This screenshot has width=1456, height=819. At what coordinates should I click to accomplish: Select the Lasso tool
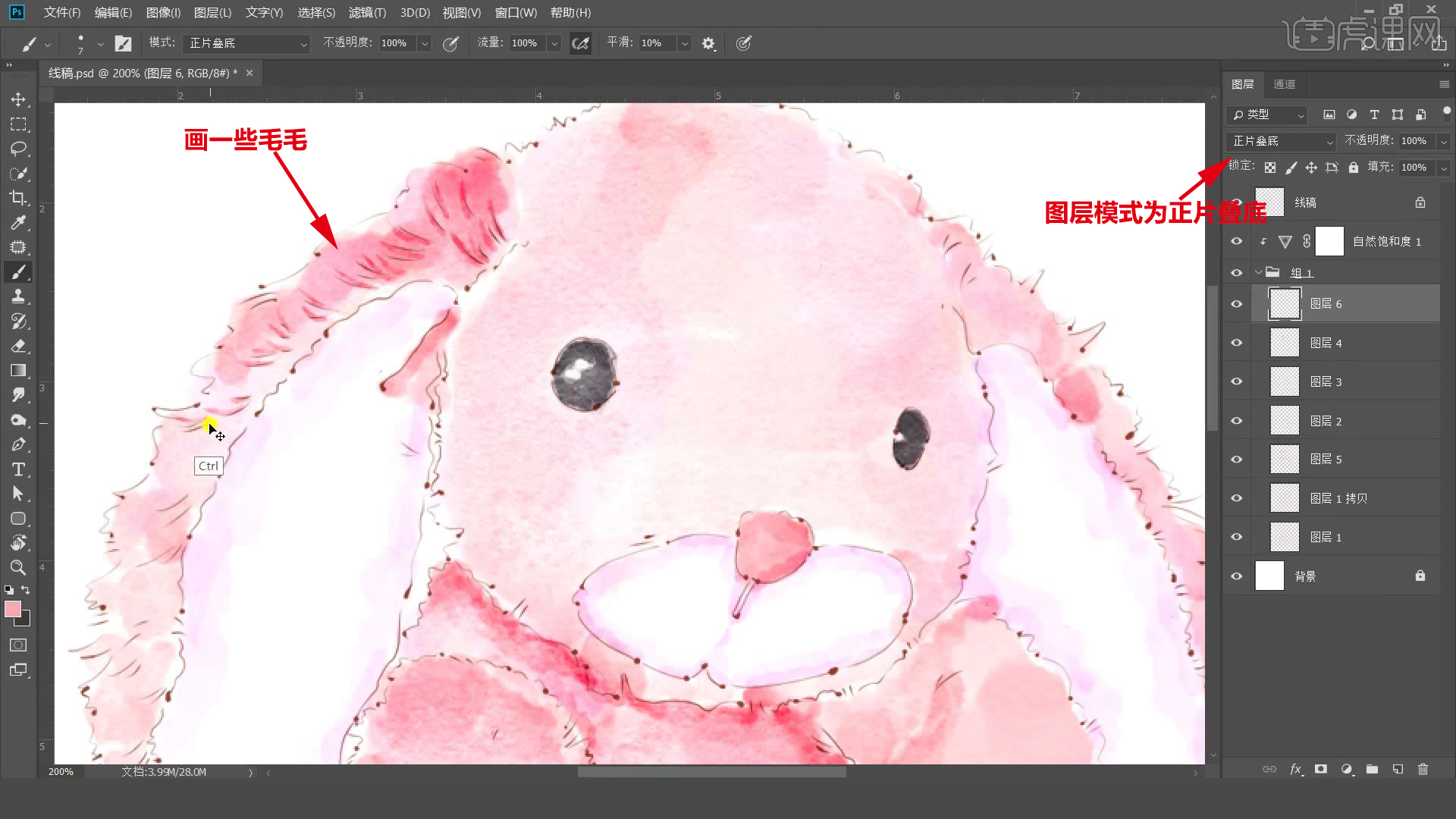click(18, 149)
